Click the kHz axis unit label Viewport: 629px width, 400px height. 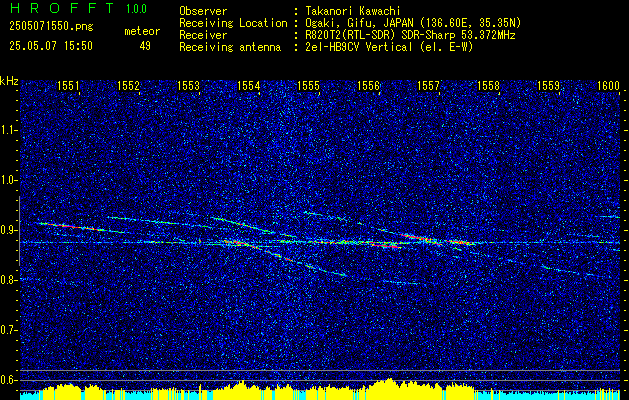pyautogui.click(x=9, y=81)
